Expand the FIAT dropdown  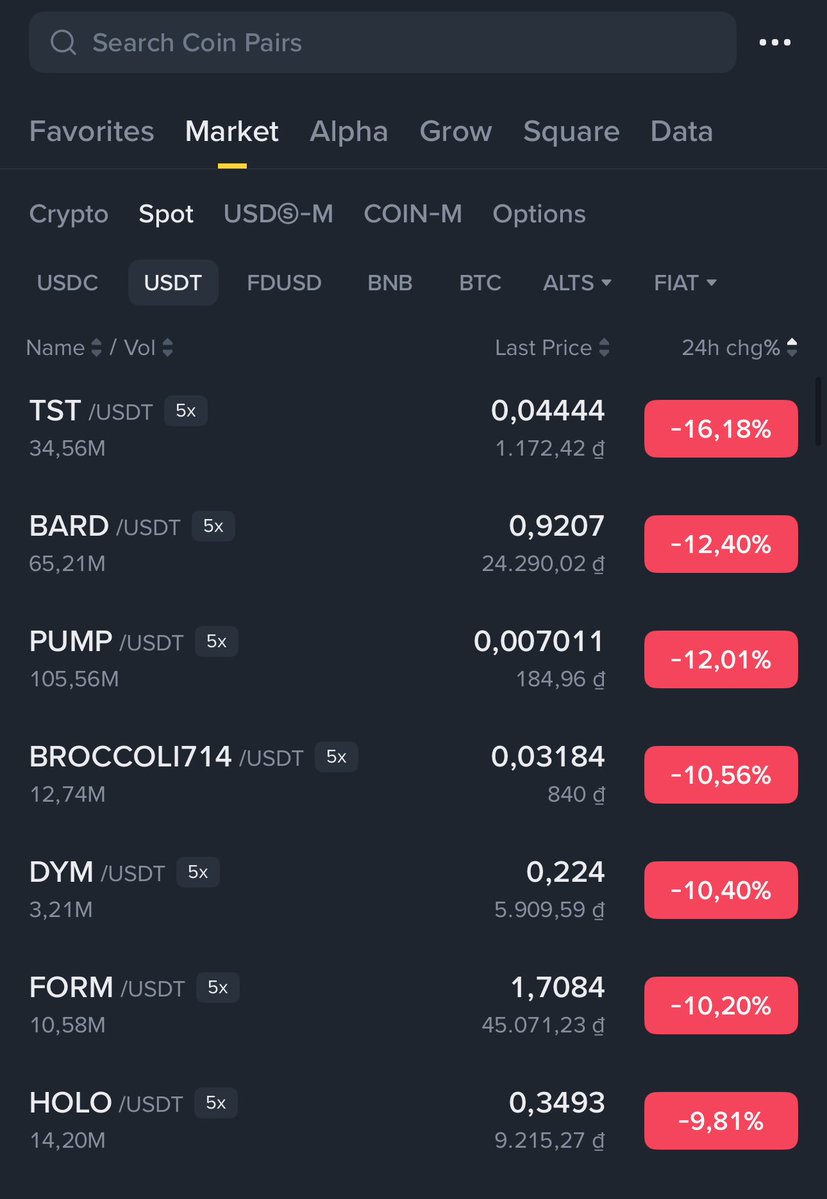pos(685,283)
